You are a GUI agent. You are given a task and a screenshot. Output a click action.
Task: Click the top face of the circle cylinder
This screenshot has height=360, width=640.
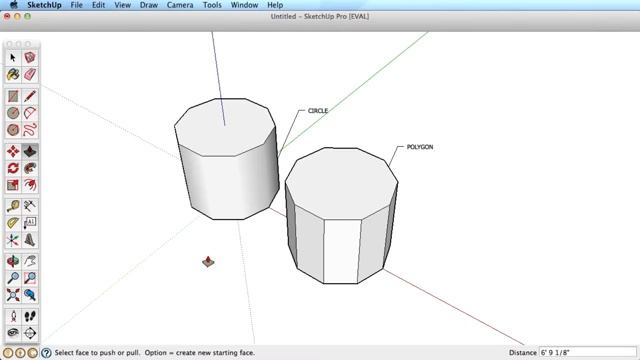(x=225, y=127)
